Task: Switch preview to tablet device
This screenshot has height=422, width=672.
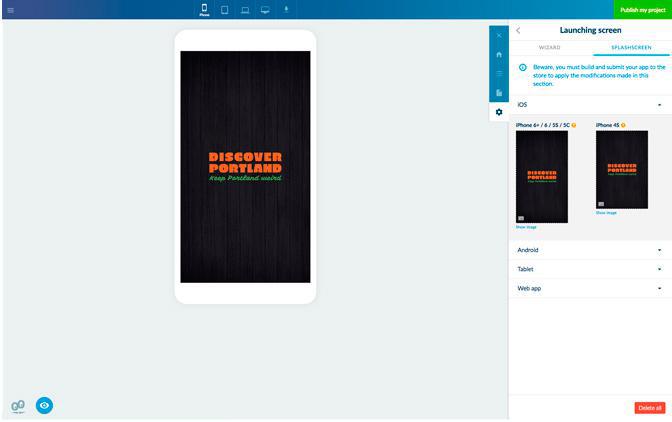Action: (x=225, y=10)
